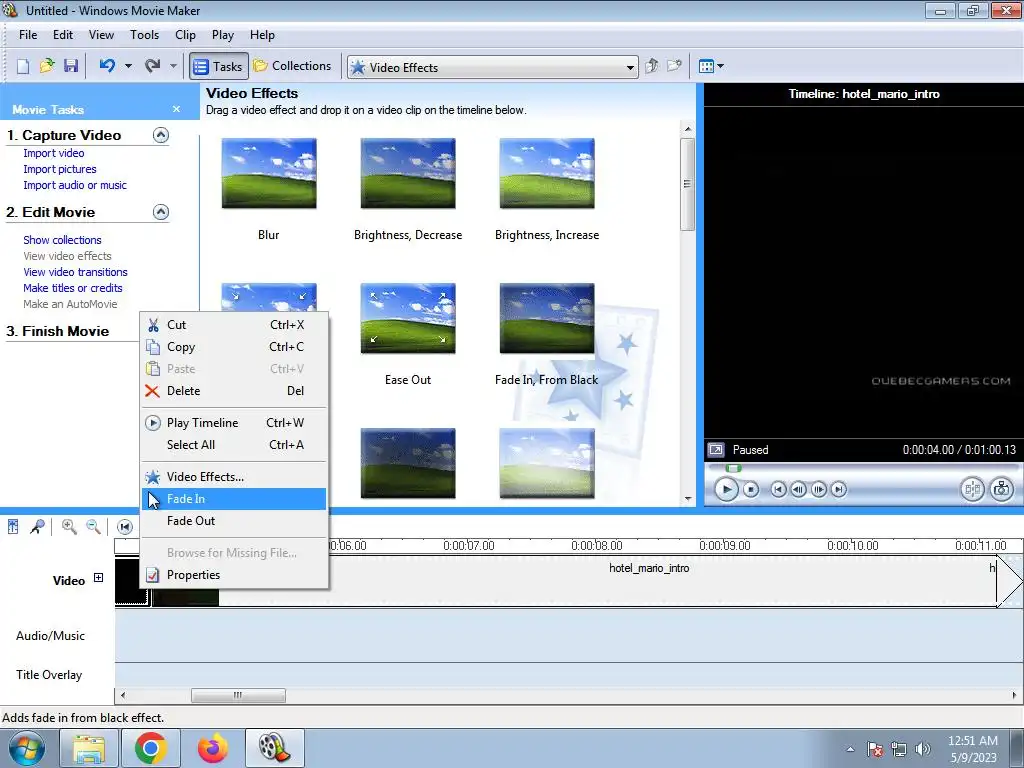Choose Cut from the context menu
The image size is (1024, 768).
[234, 325]
